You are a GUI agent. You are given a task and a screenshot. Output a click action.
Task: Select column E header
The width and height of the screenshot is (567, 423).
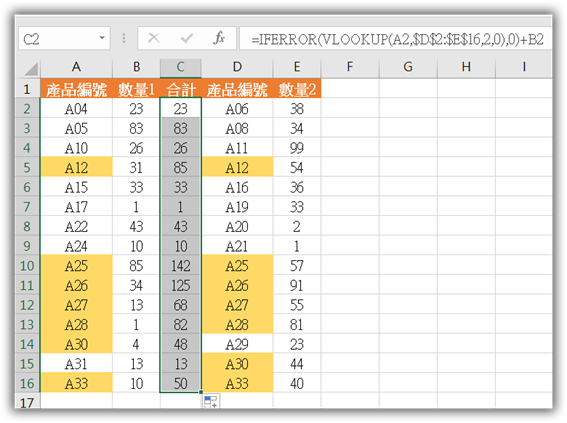click(297, 67)
